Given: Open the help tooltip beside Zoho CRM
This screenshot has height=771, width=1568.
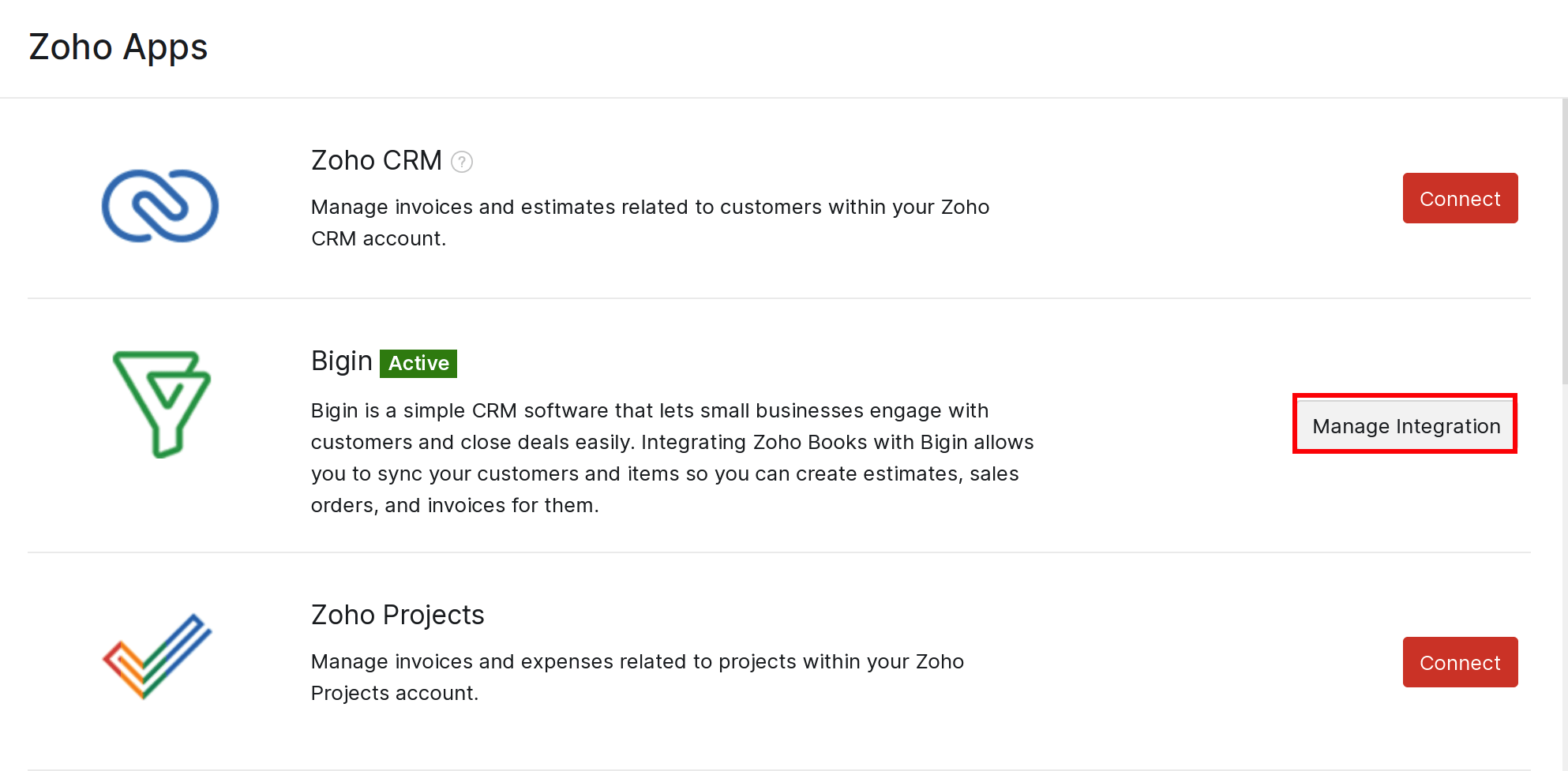Looking at the screenshot, I should point(462,162).
